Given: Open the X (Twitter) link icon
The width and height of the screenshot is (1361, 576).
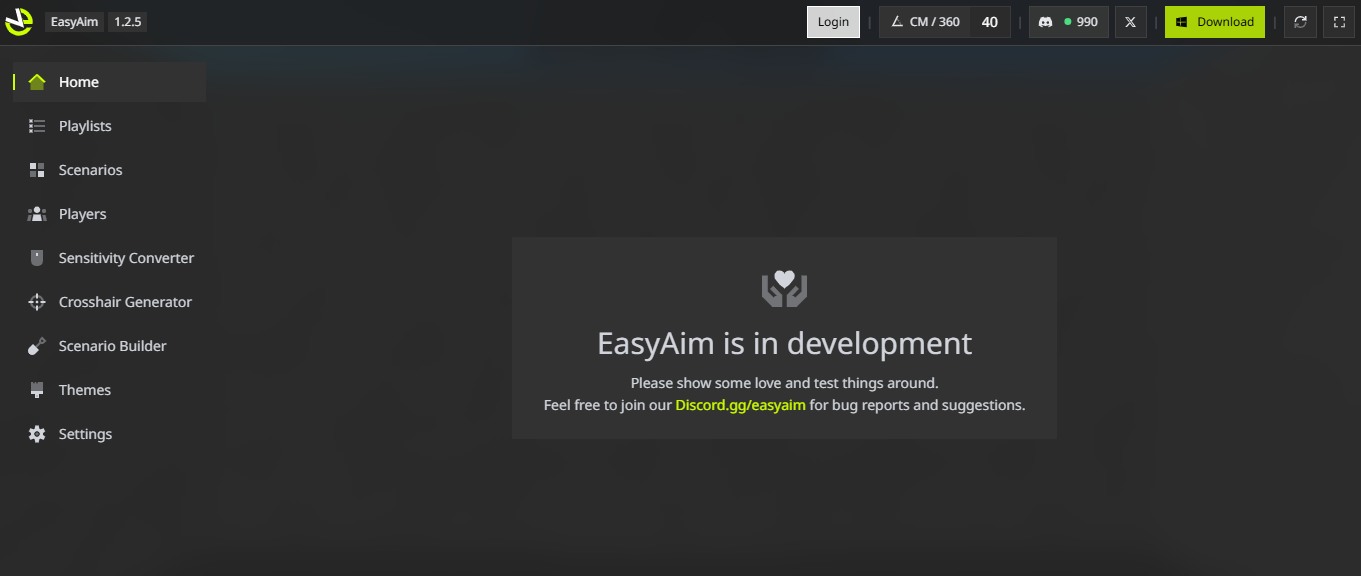Looking at the screenshot, I should (1130, 22).
